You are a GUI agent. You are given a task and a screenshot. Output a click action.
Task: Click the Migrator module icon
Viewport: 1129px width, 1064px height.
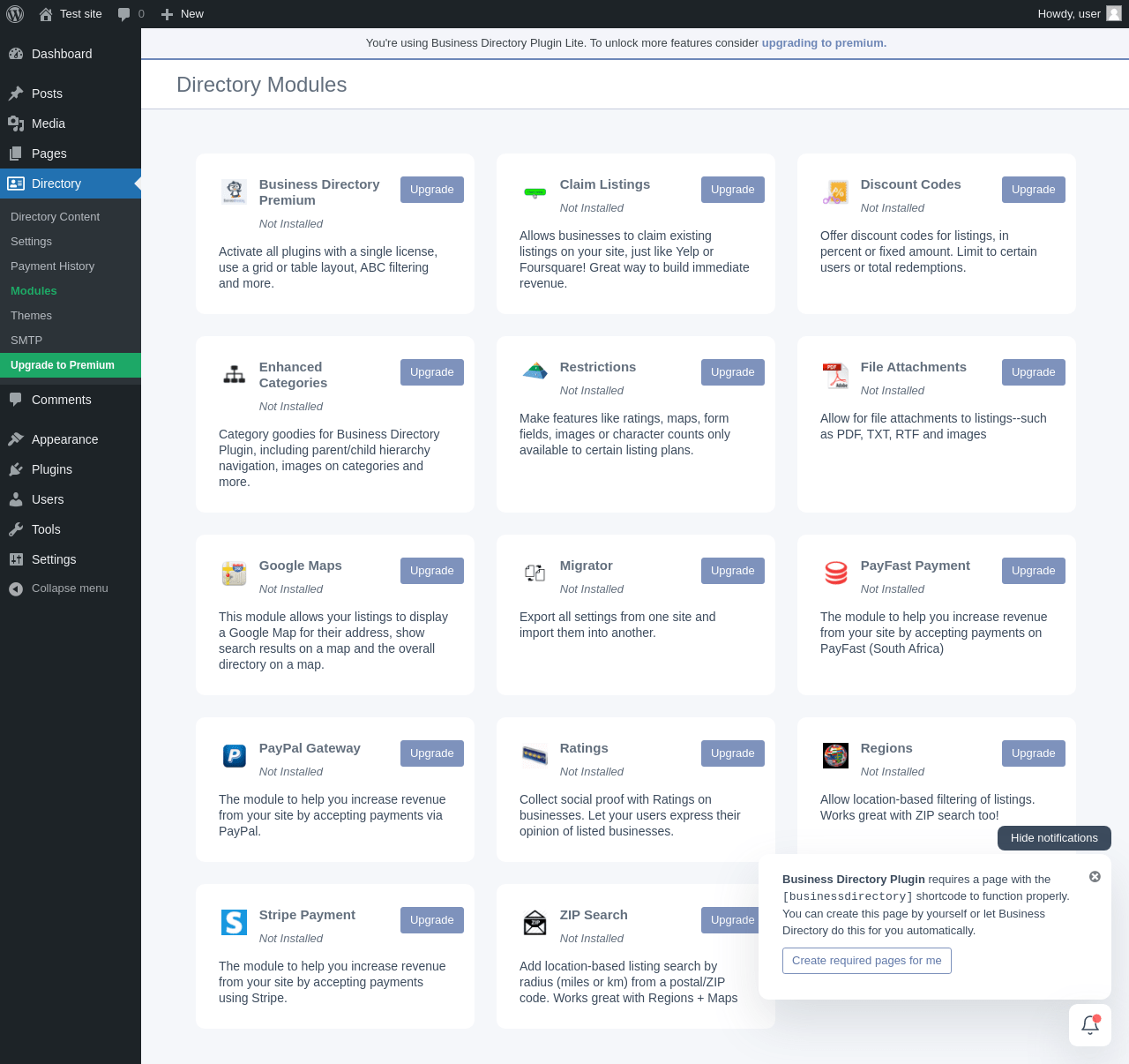click(535, 573)
